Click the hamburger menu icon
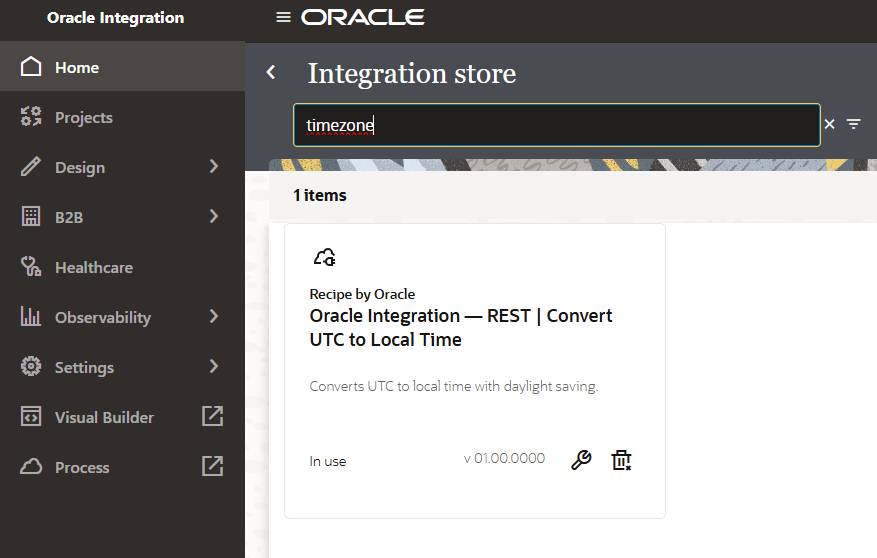The width and height of the screenshot is (877, 558). point(283,18)
